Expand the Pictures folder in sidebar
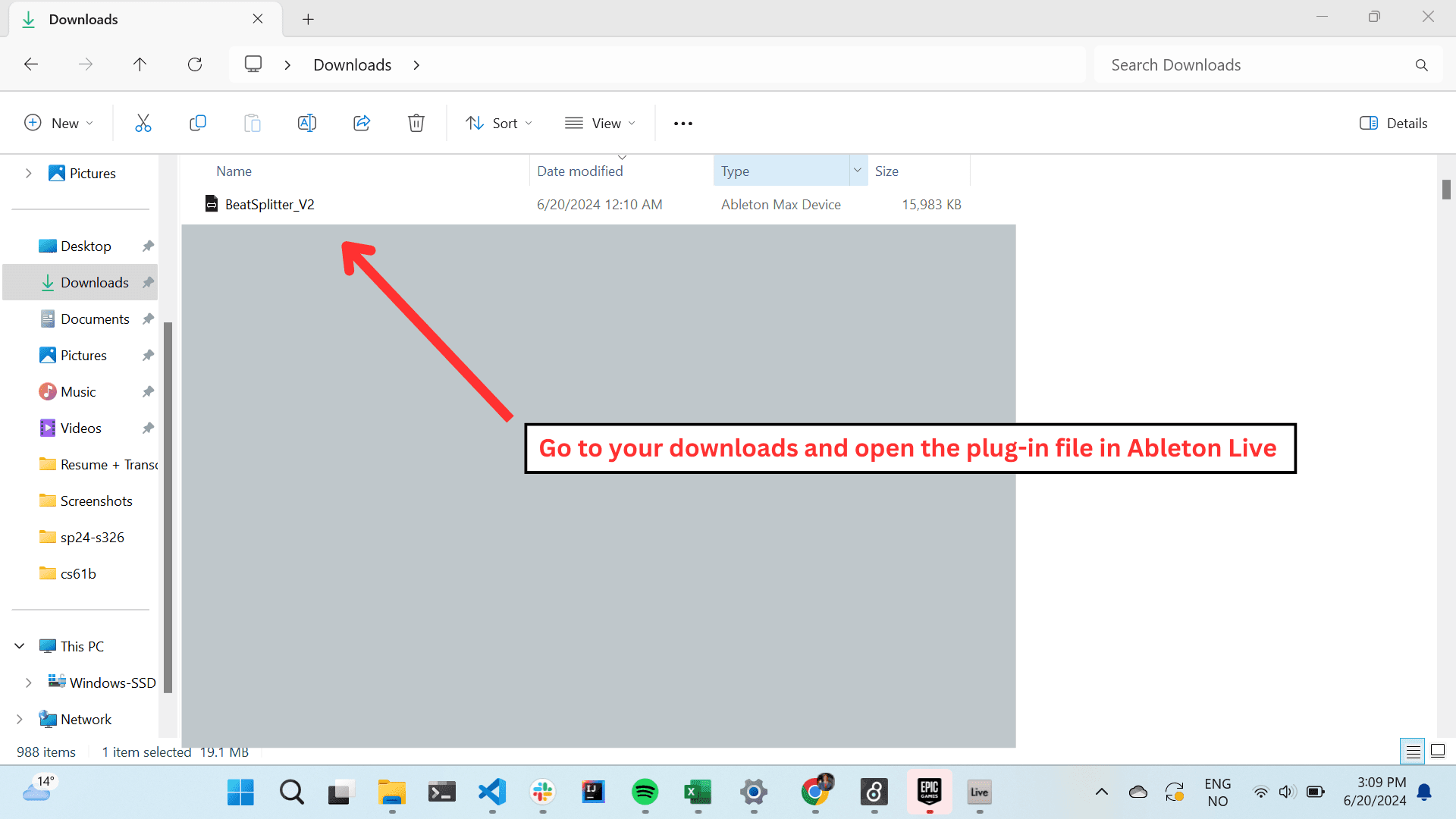 pos(28,173)
